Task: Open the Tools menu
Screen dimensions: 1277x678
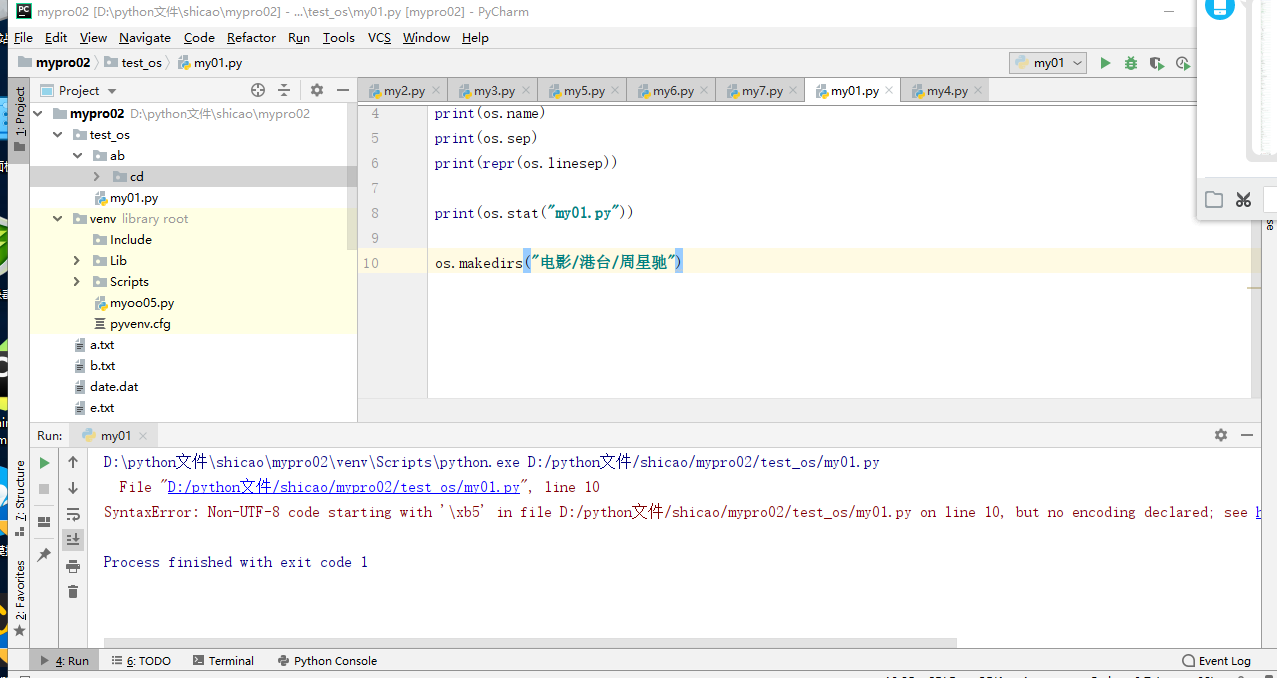Action: click(339, 37)
